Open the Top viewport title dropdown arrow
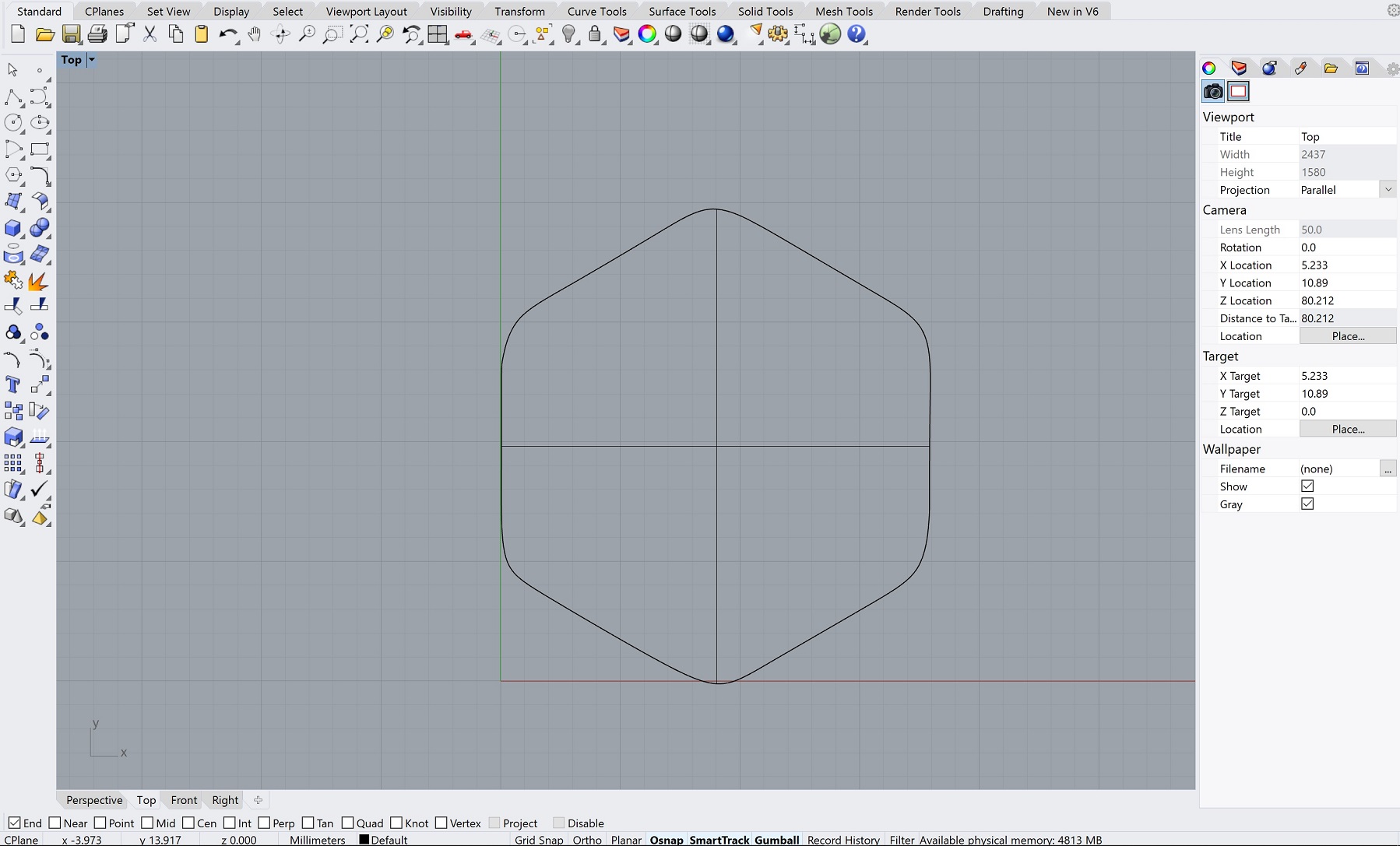The image size is (1400, 846). click(x=91, y=60)
